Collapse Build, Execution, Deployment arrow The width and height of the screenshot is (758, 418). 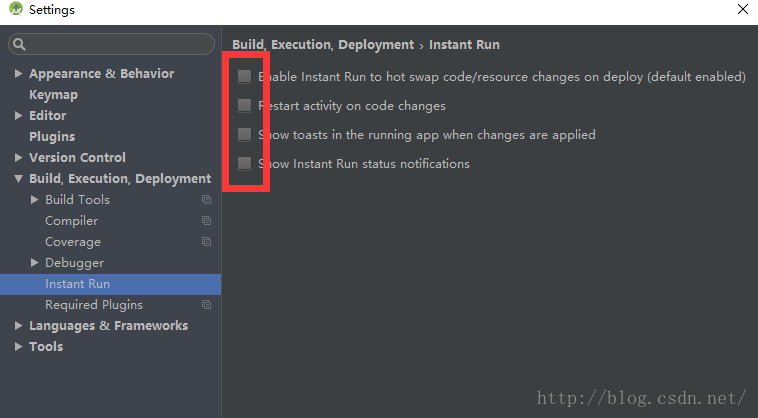(x=18, y=178)
